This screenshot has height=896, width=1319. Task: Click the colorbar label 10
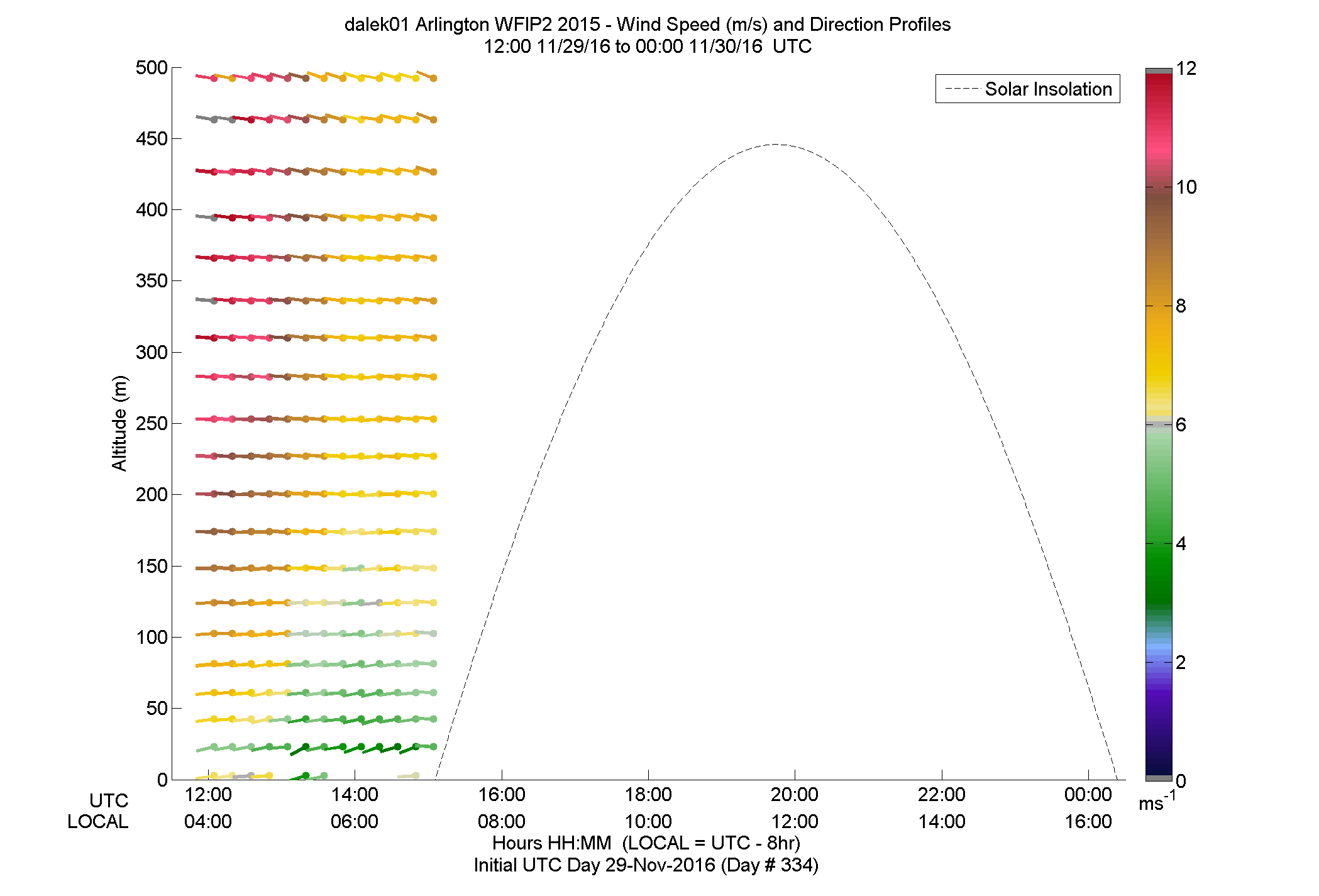coord(1186,187)
